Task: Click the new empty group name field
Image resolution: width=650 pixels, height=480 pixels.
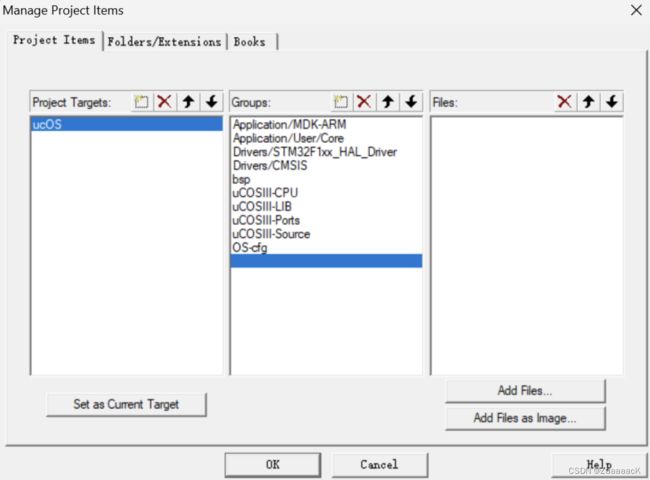Action: point(326,261)
